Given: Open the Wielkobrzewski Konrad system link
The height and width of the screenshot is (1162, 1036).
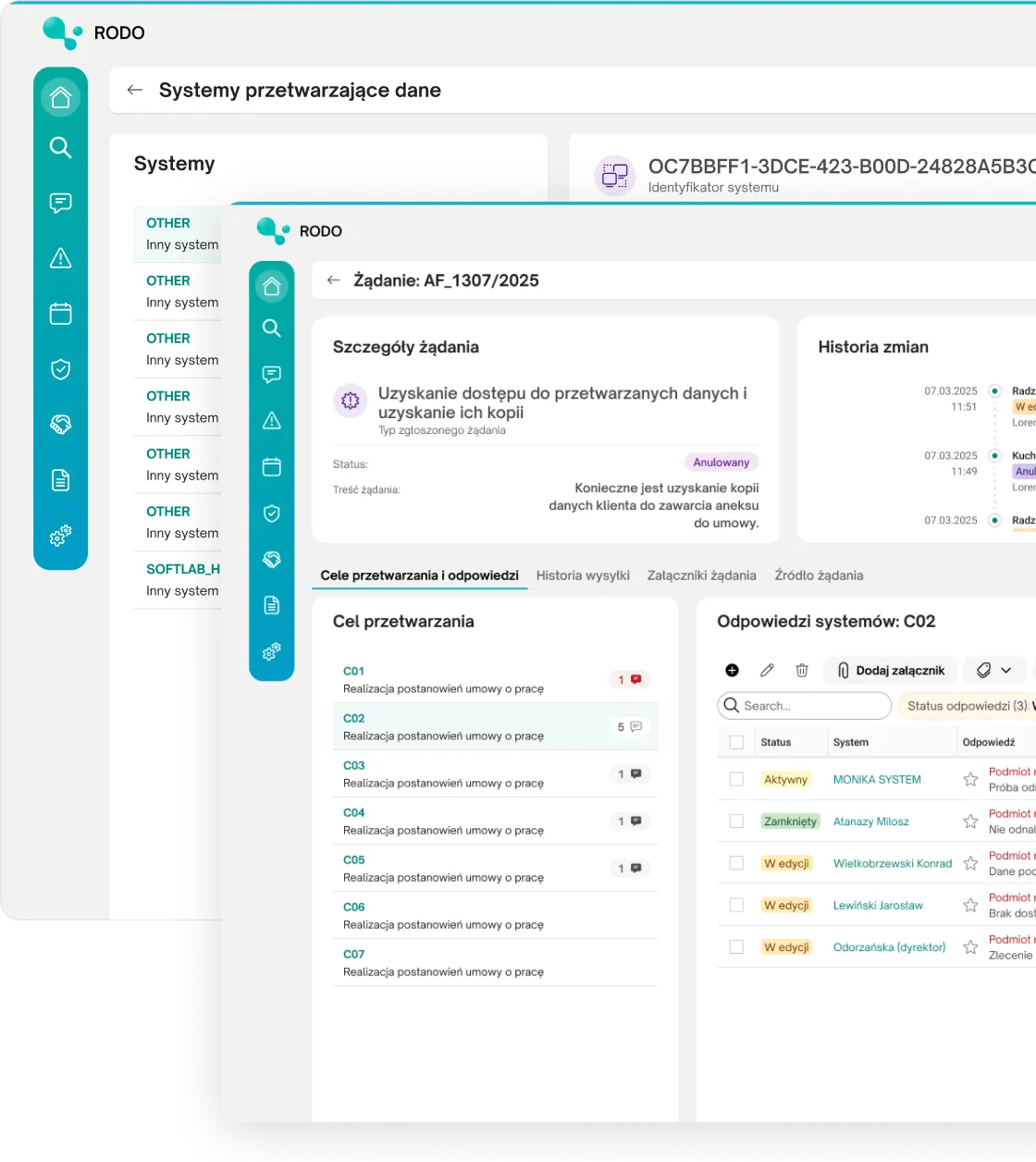Looking at the screenshot, I should coord(892,863).
